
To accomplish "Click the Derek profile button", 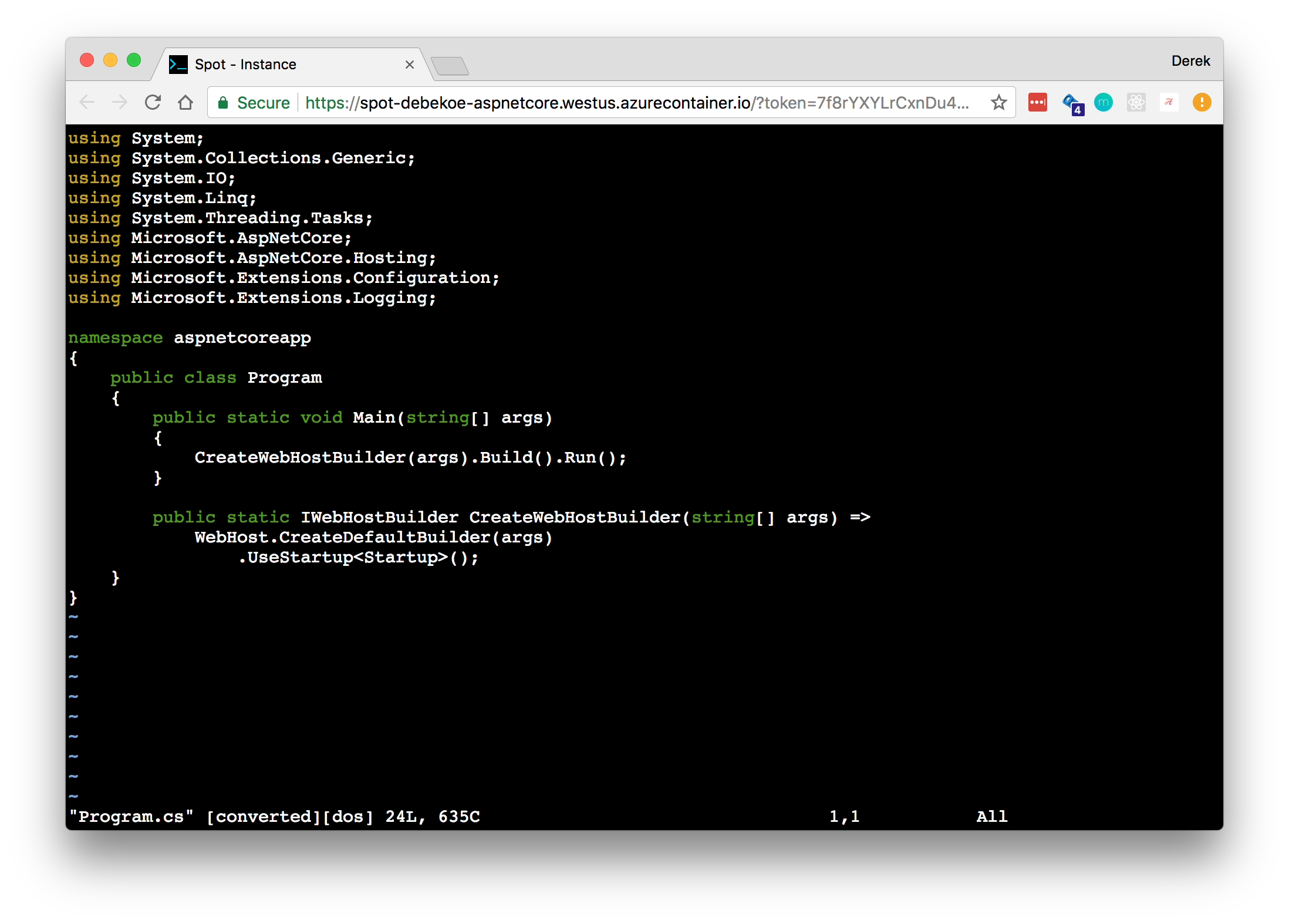I will tap(1190, 61).
